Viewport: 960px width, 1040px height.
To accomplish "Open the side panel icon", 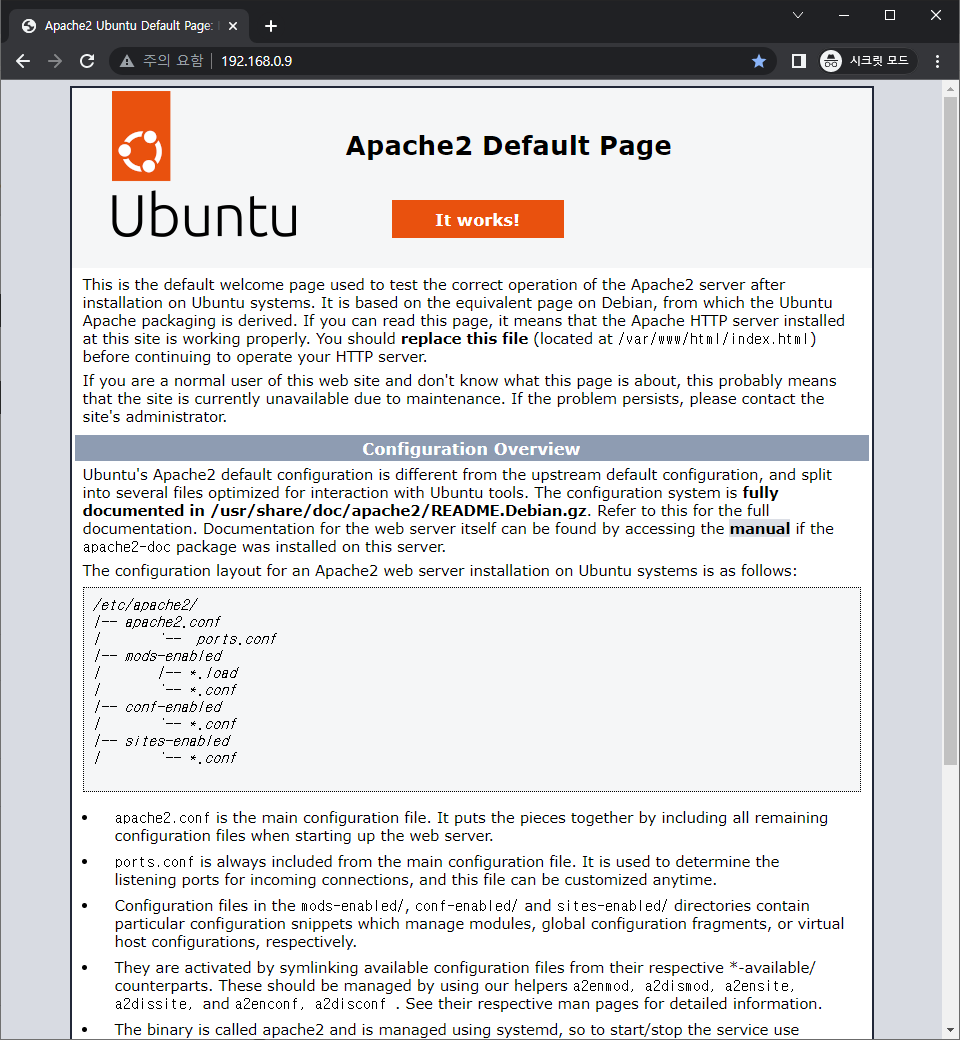I will 799,61.
